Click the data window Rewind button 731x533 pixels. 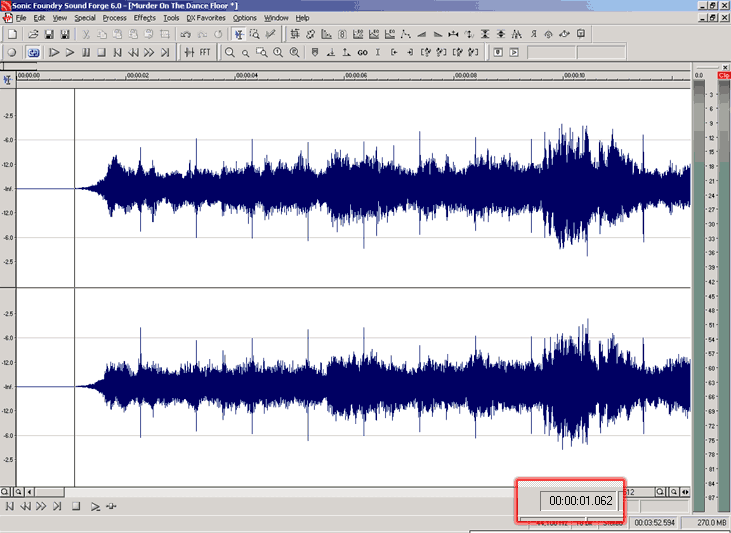(25, 506)
